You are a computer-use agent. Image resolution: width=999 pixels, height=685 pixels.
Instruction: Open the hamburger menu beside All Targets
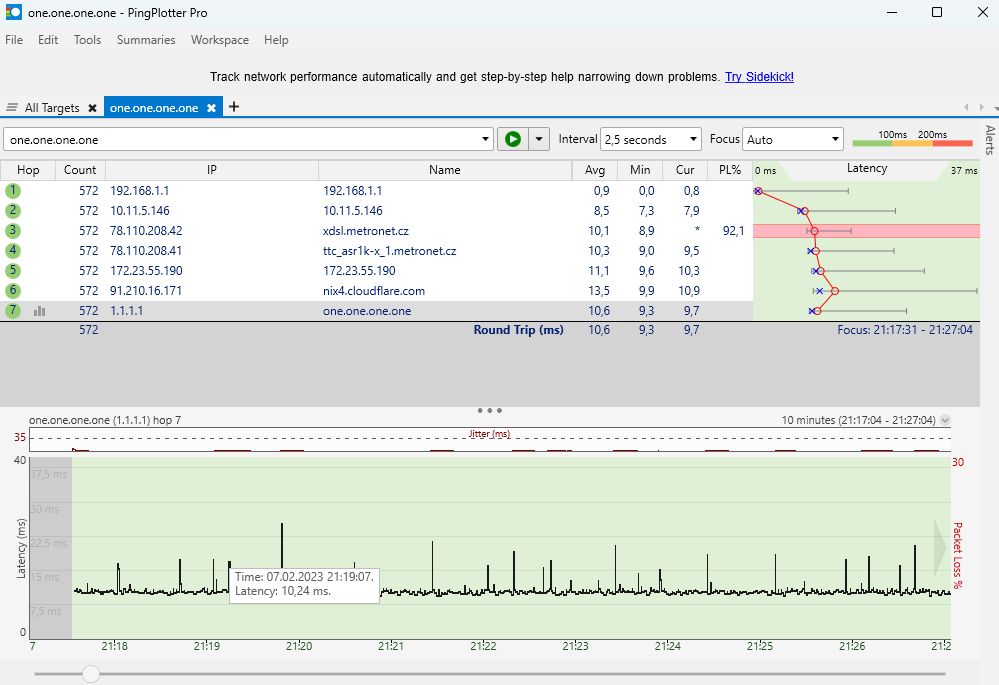[x=11, y=107]
